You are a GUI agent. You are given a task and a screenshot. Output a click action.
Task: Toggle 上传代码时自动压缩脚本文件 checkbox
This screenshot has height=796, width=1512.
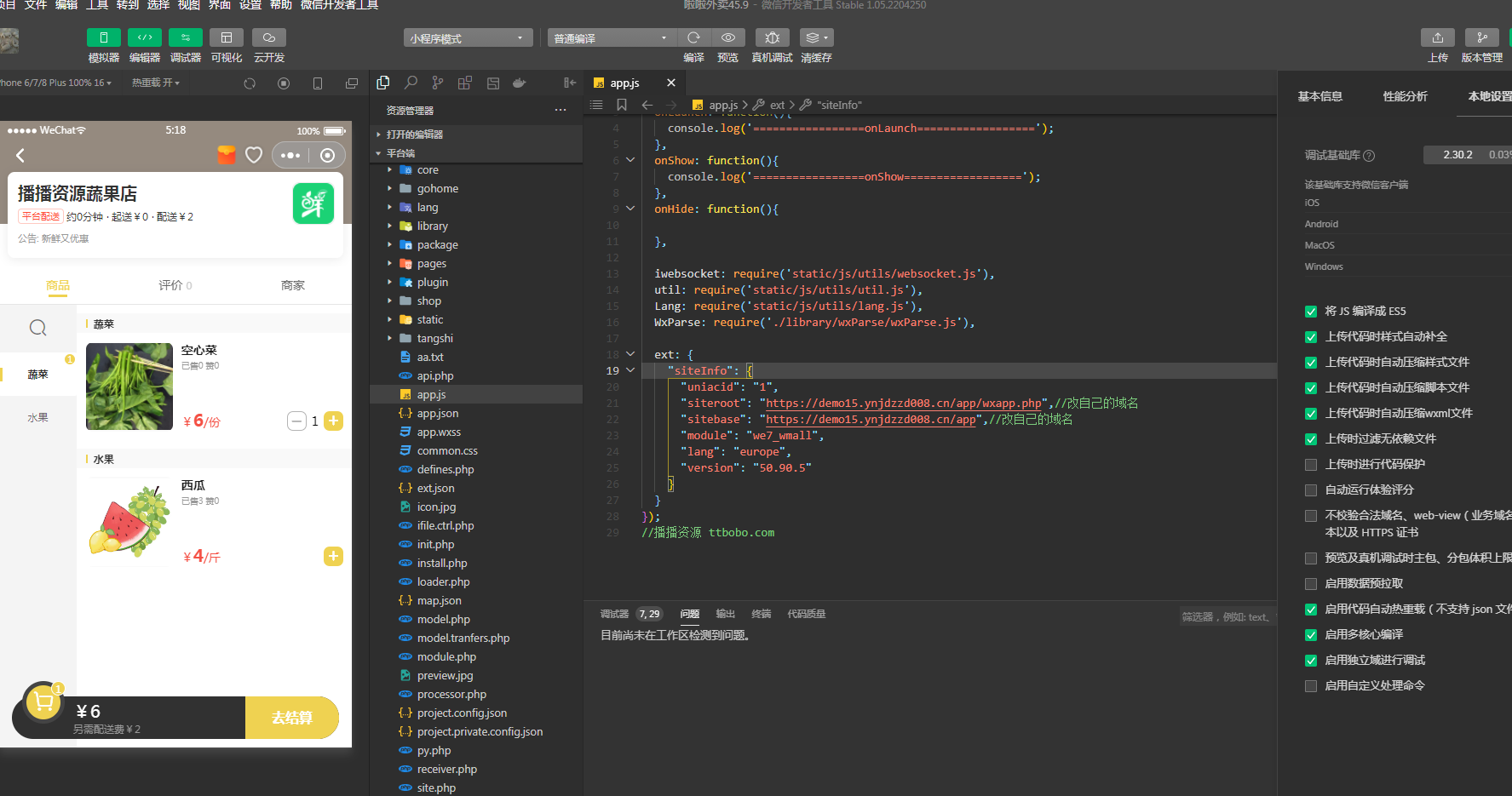1311,388
